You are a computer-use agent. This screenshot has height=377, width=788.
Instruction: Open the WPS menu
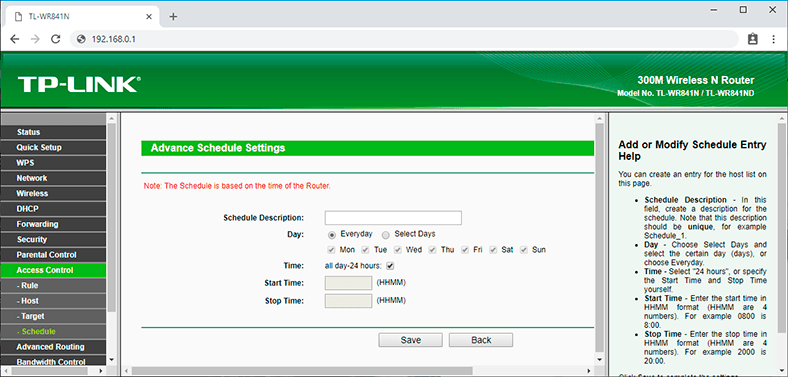pos(53,163)
